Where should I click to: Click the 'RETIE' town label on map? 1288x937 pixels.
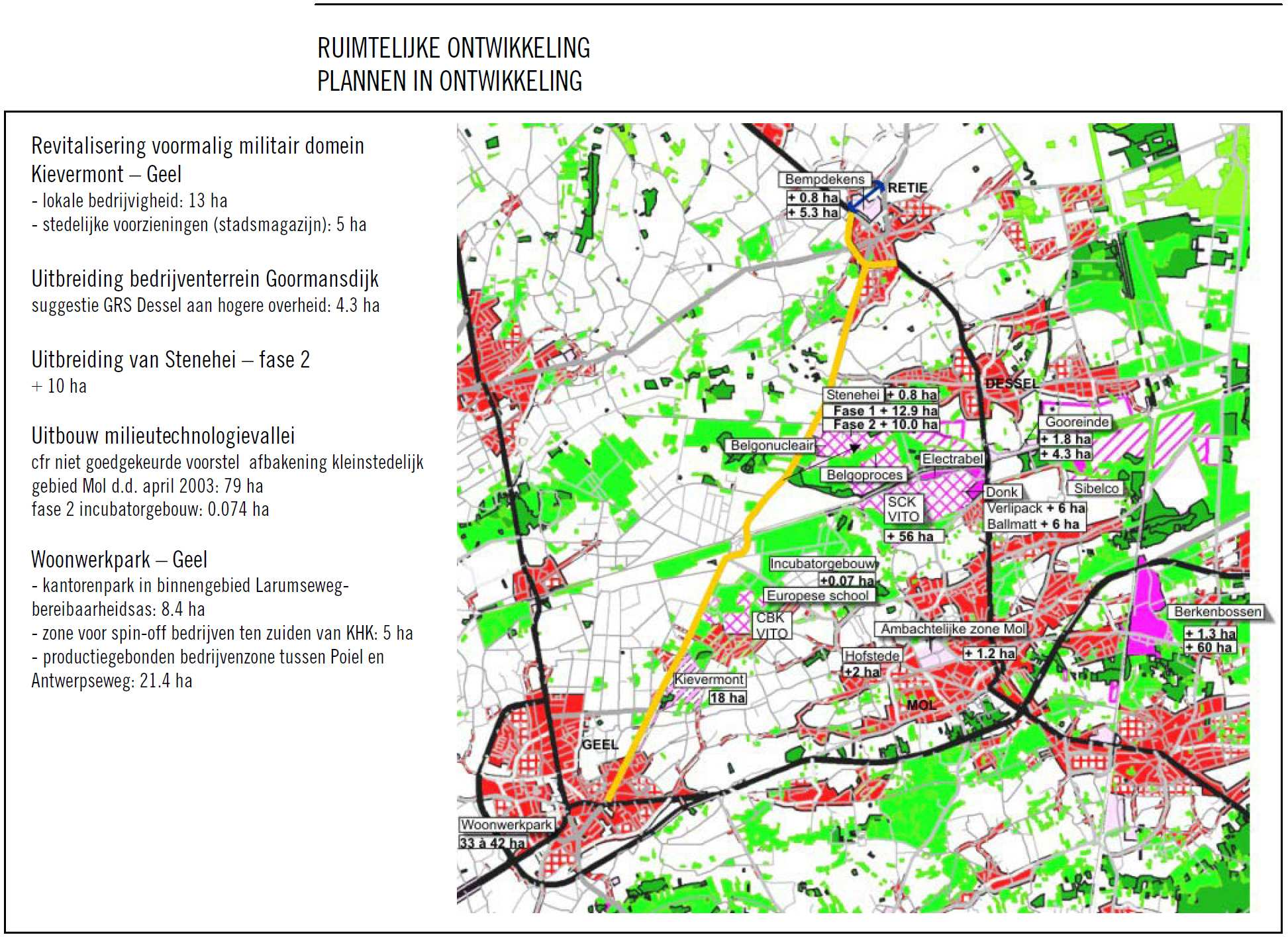point(907,188)
